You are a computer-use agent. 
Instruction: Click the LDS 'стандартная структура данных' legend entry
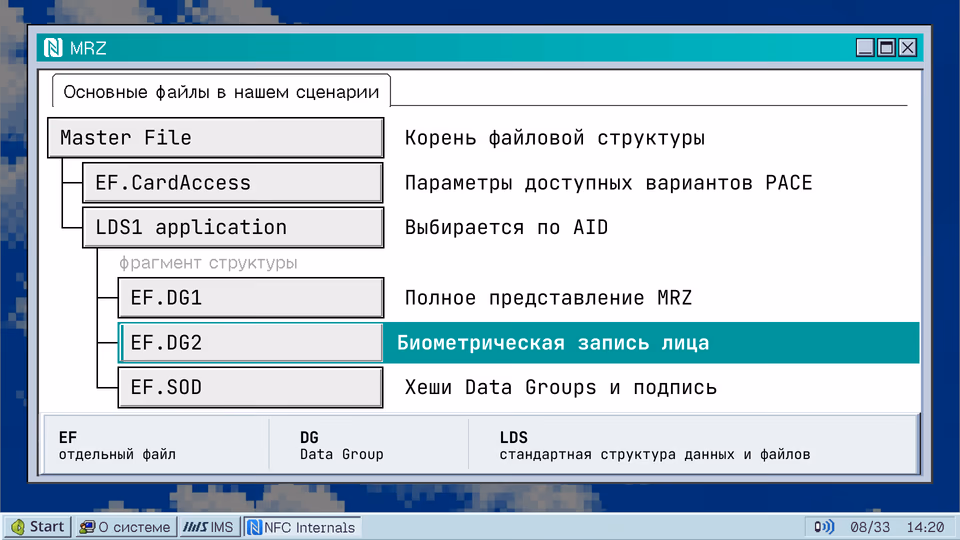(x=655, y=445)
